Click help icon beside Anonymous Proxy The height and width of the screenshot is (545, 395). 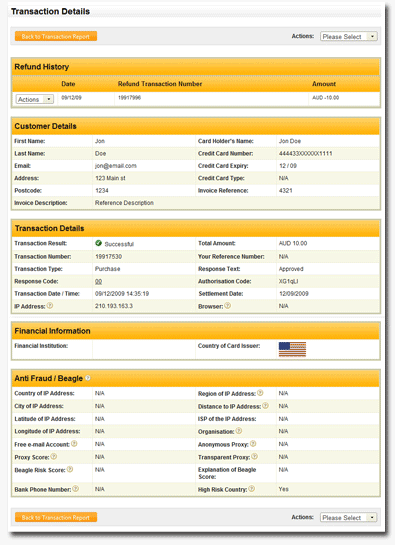[x=253, y=444]
